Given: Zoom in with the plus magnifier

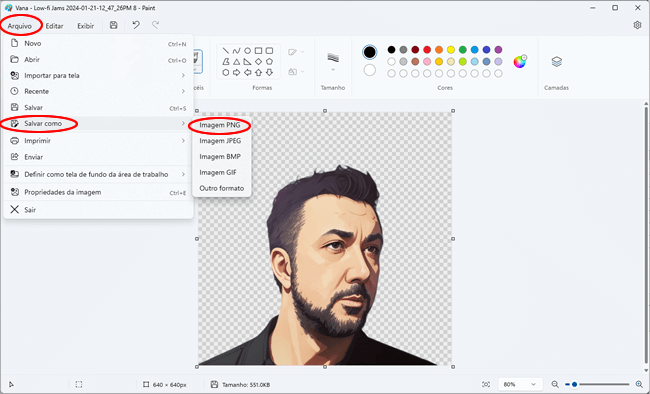Looking at the screenshot, I should [639, 384].
